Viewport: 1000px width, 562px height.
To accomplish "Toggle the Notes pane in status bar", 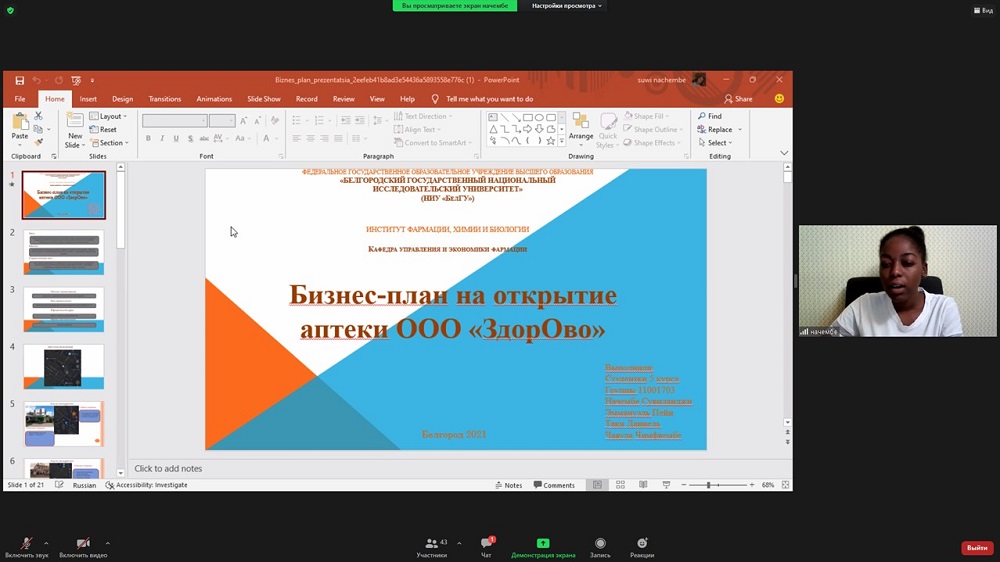I will (x=508, y=485).
